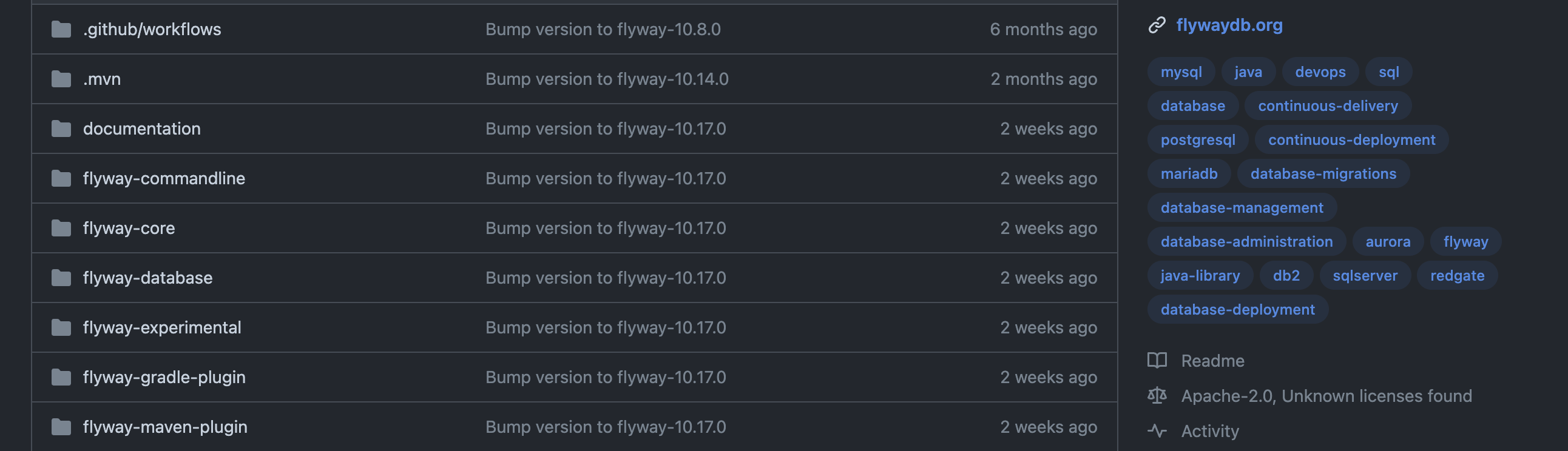Choose the redgate topic tag
1568x451 pixels.
[x=1456, y=275]
